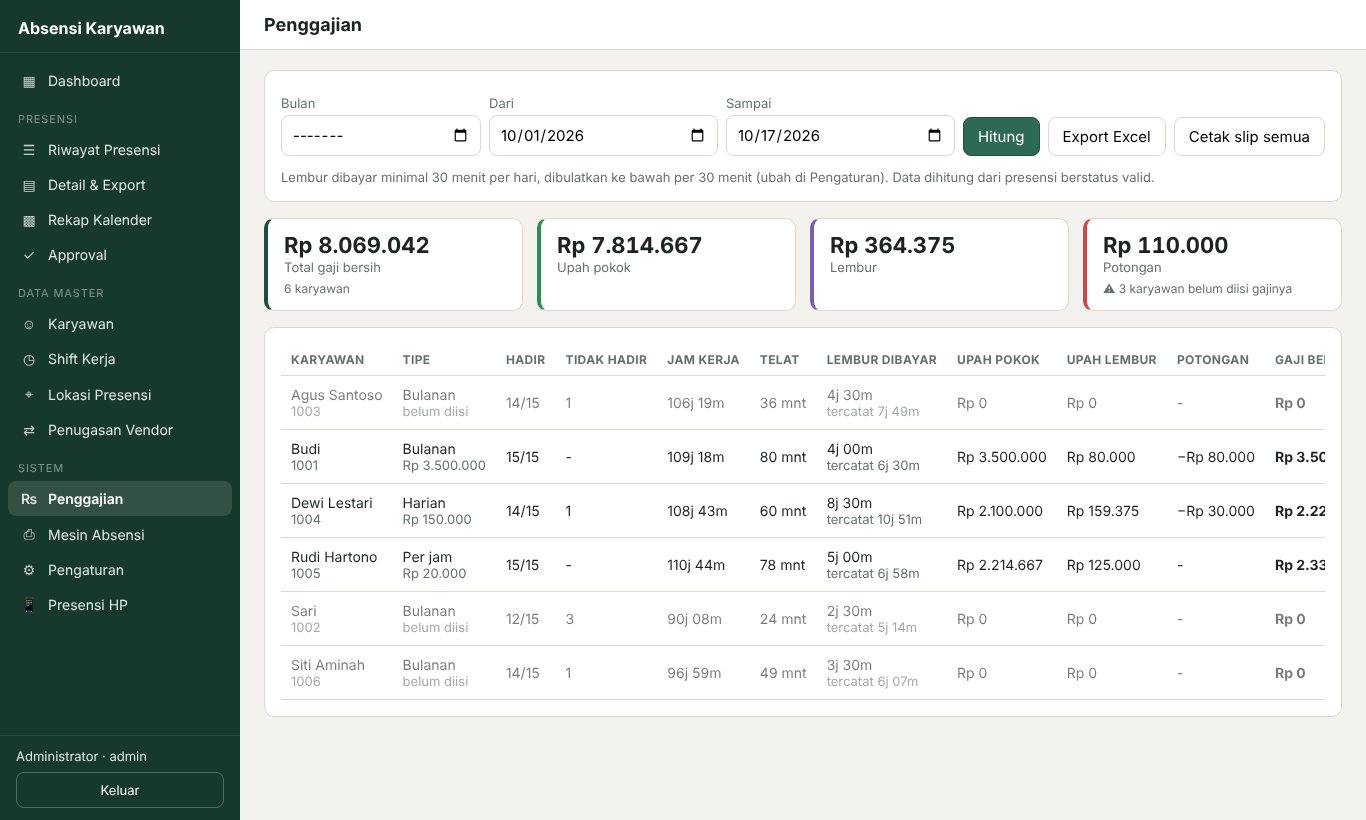Click the Rekap Kalender calendar icon
This screenshot has width=1366, height=820.
29,220
